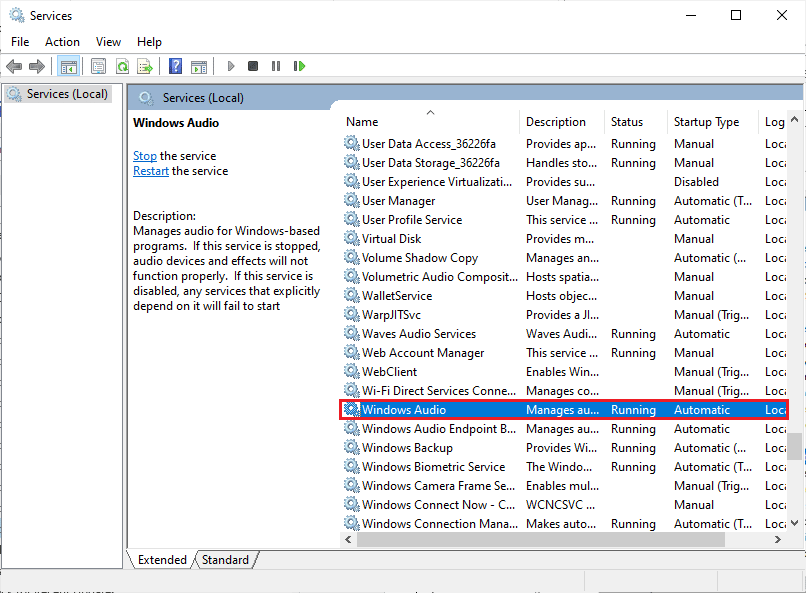
Task: Toggle Show/Hide Action Pane toolbar icon
Action: (199, 66)
